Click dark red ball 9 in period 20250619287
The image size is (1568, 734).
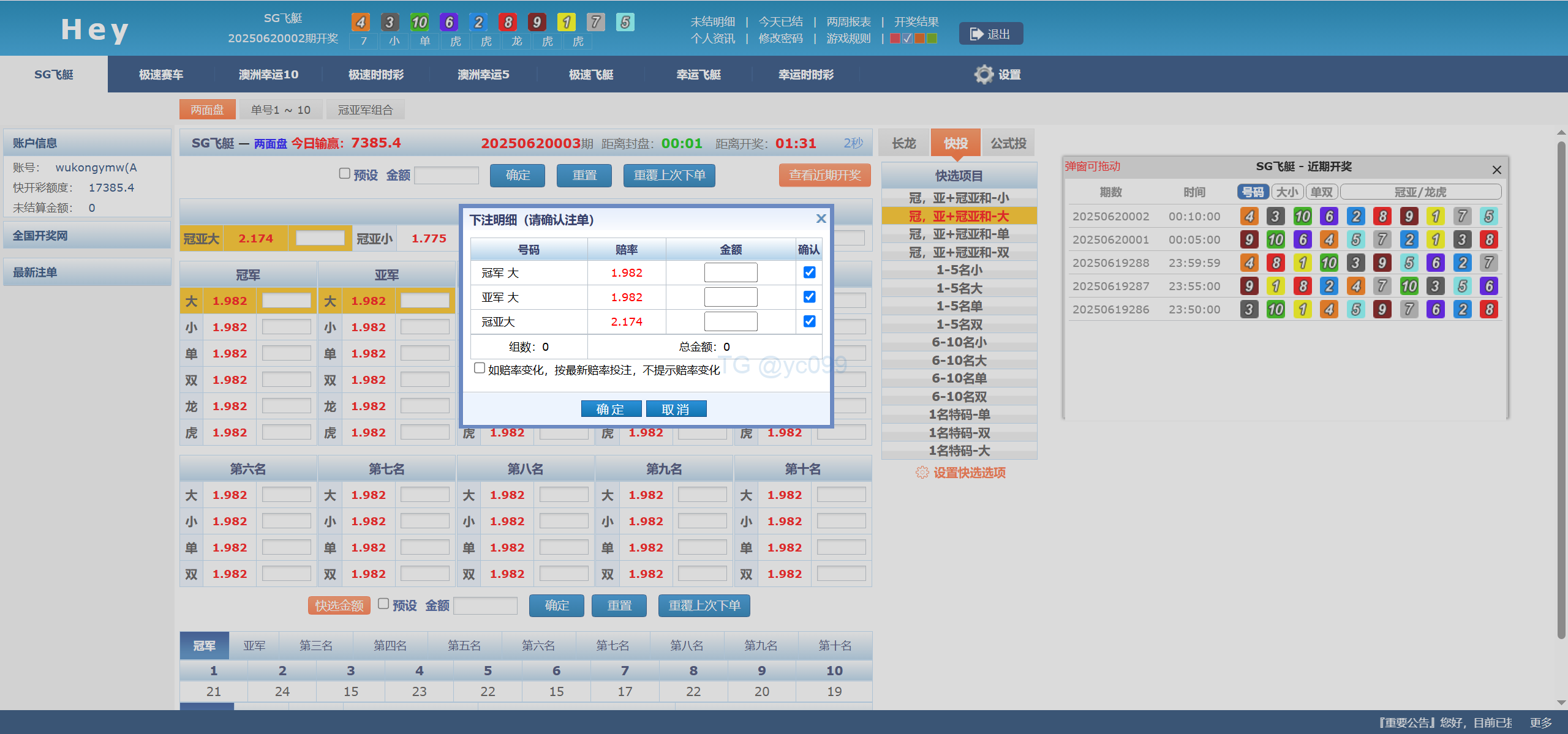pyautogui.click(x=1249, y=286)
